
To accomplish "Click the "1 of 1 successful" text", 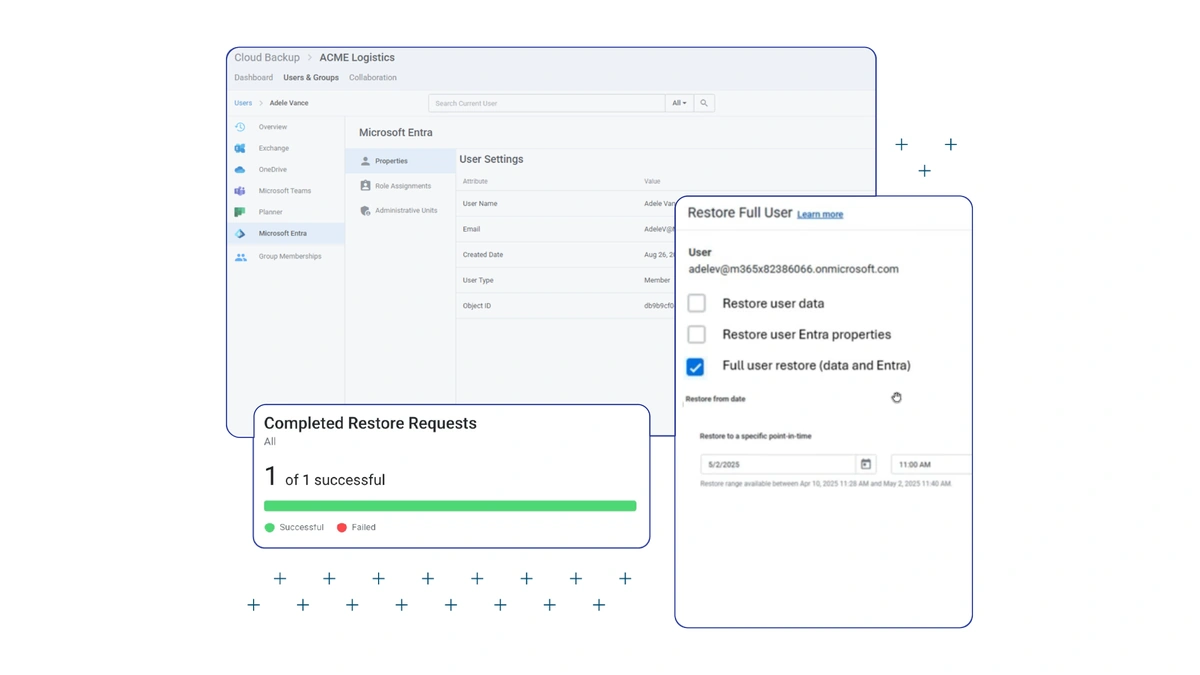I will pyautogui.click(x=324, y=478).
